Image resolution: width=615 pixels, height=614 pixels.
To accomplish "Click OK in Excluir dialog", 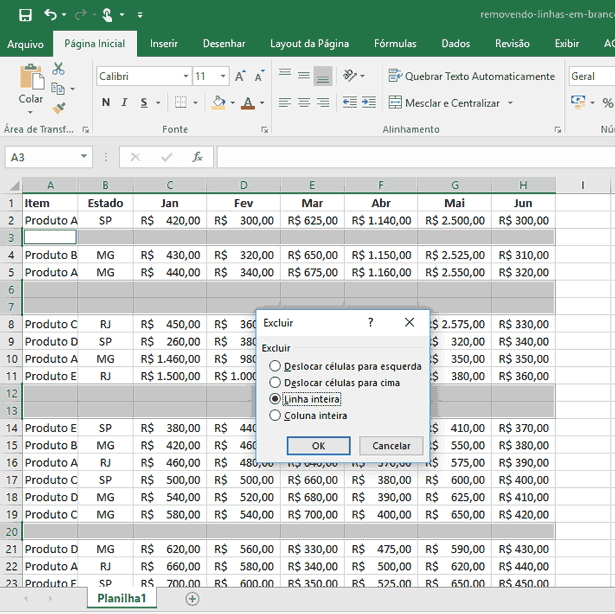I will click(318, 446).
